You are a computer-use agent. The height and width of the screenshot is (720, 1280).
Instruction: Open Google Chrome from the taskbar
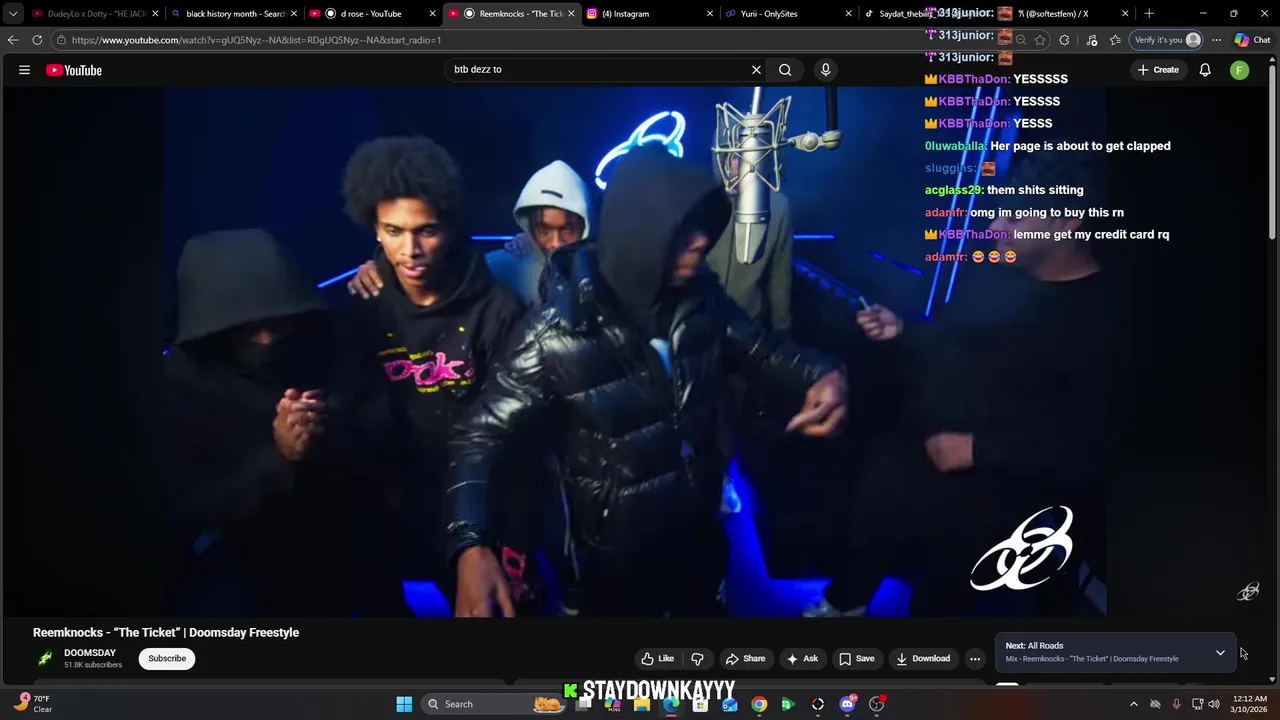point(759,704)
